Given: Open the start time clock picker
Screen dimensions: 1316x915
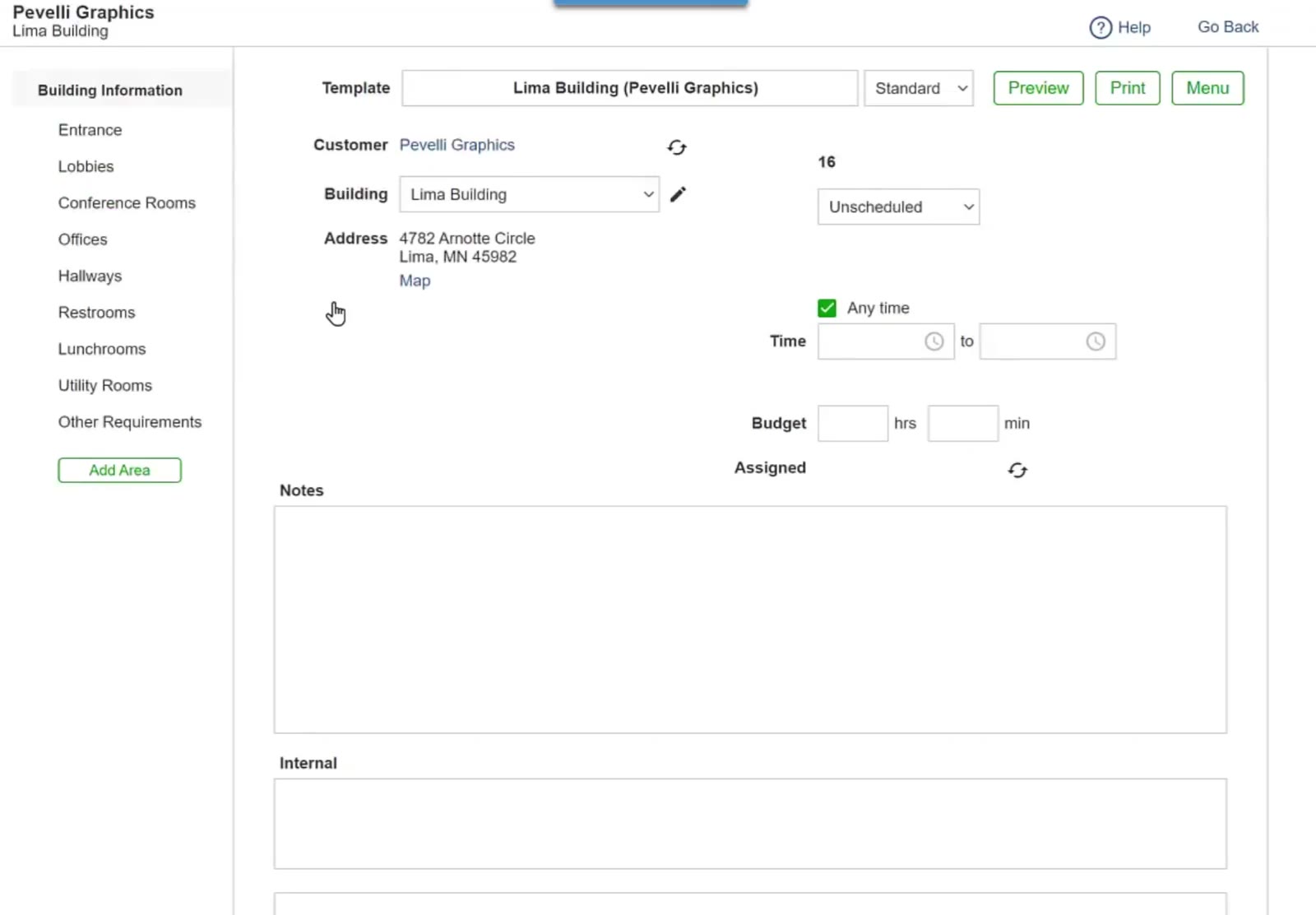Looking at the screenshot, I should [x=934, y=341].
